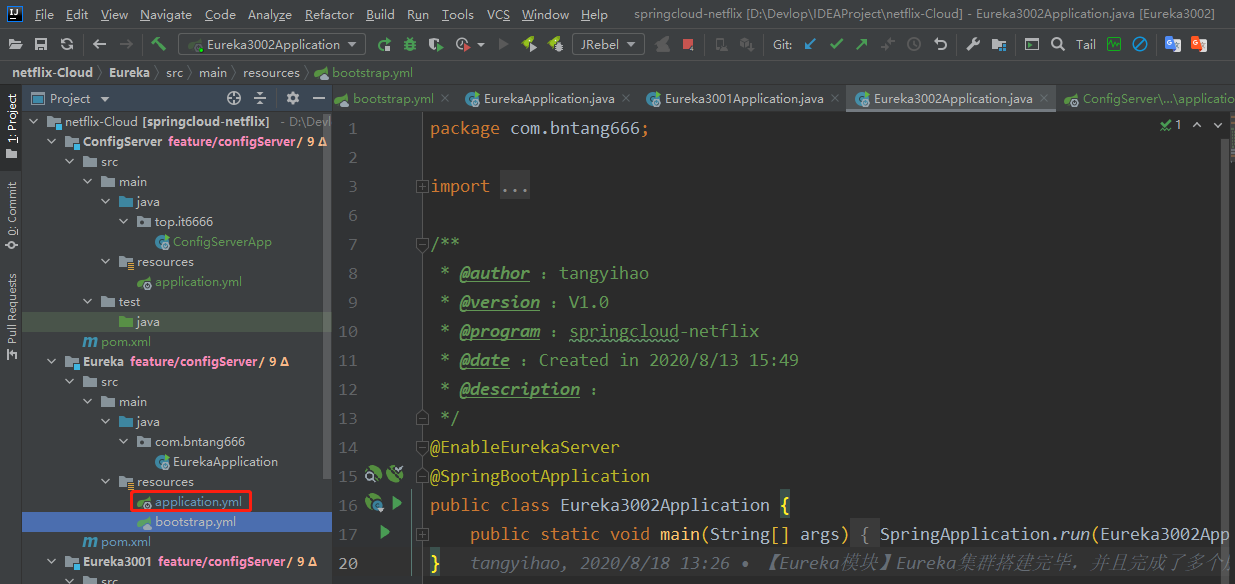Screen dimensions: 1235x584
Task: Close the Eureka3002Application.java tab
Action: [x=1044, y=98]
